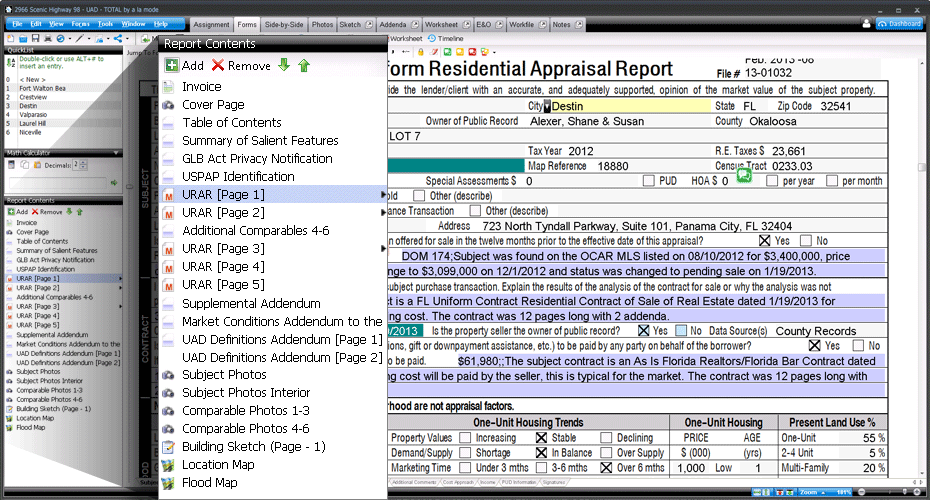Open the Dashboard button

[x=899, y=24]
